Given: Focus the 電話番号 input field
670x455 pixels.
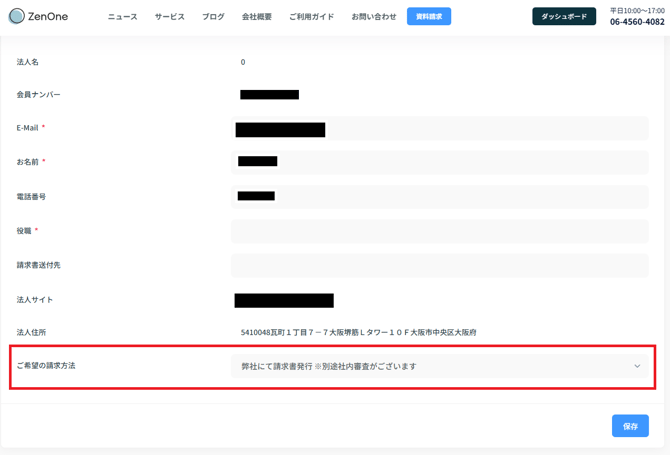Looking at the screenshot, I should [440, 197].
